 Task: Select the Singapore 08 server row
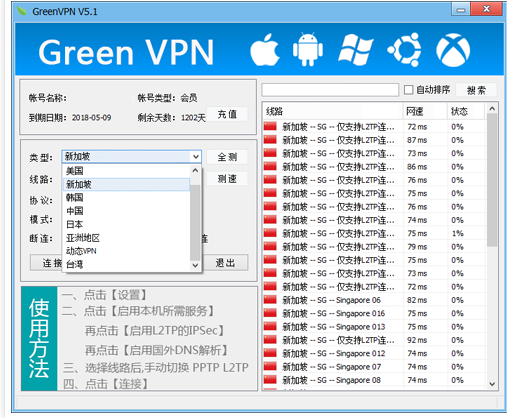click(374, 380)
